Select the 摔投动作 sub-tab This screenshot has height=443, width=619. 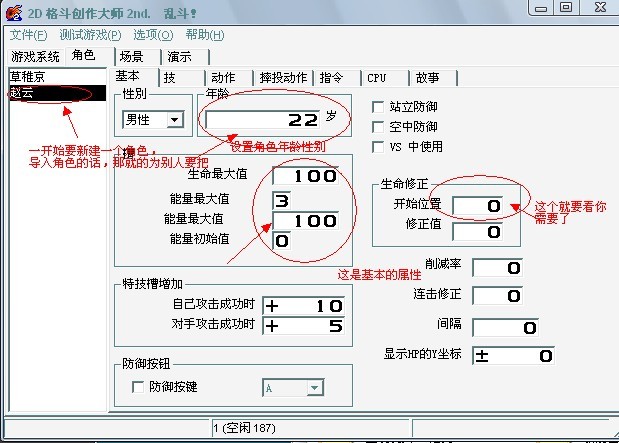pos(283,78)
